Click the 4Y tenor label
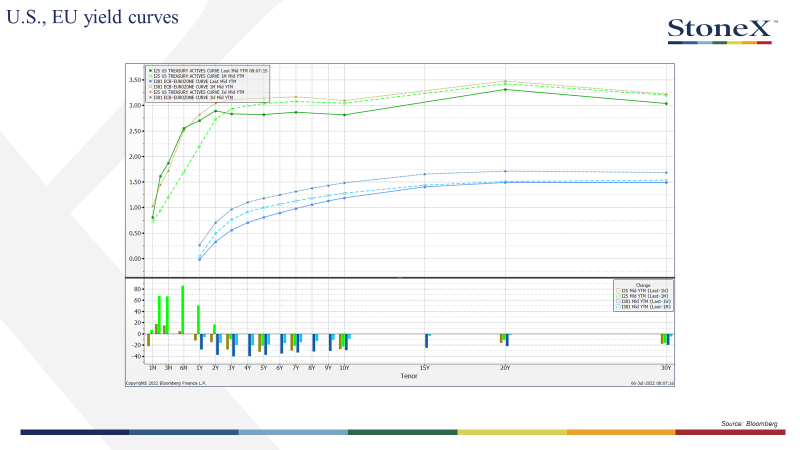This screenshot has width=800, height=450. 247,368
